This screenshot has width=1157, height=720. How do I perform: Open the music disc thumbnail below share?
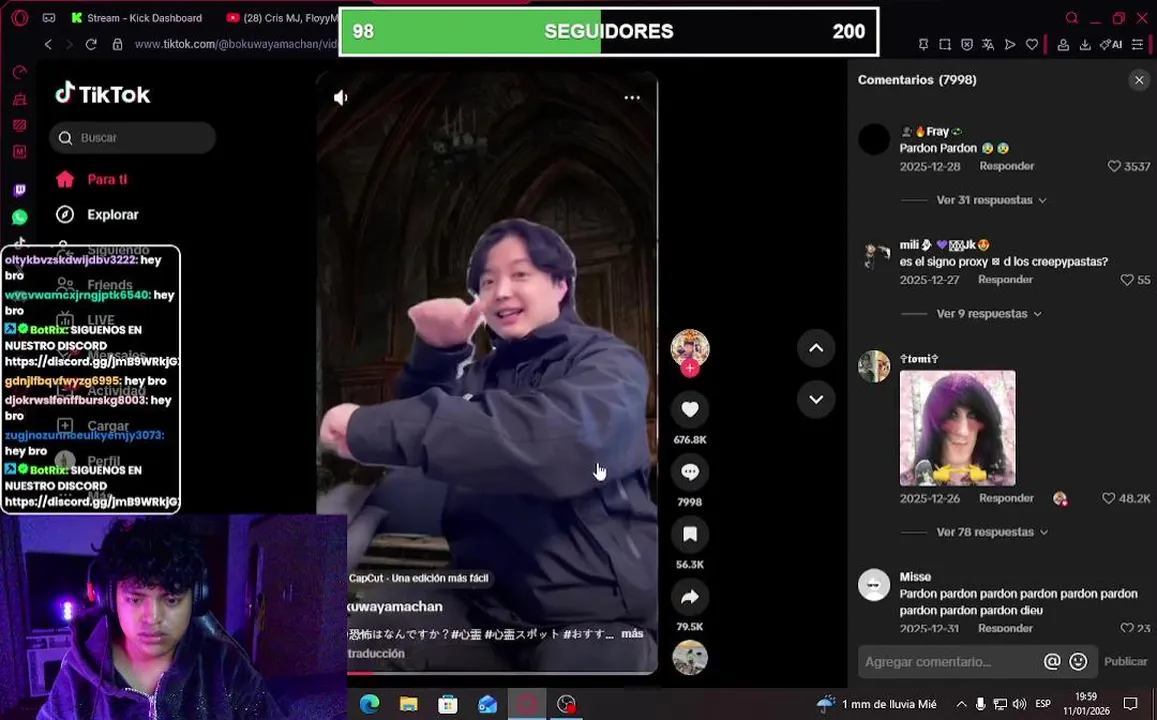(x=690, y=658)
